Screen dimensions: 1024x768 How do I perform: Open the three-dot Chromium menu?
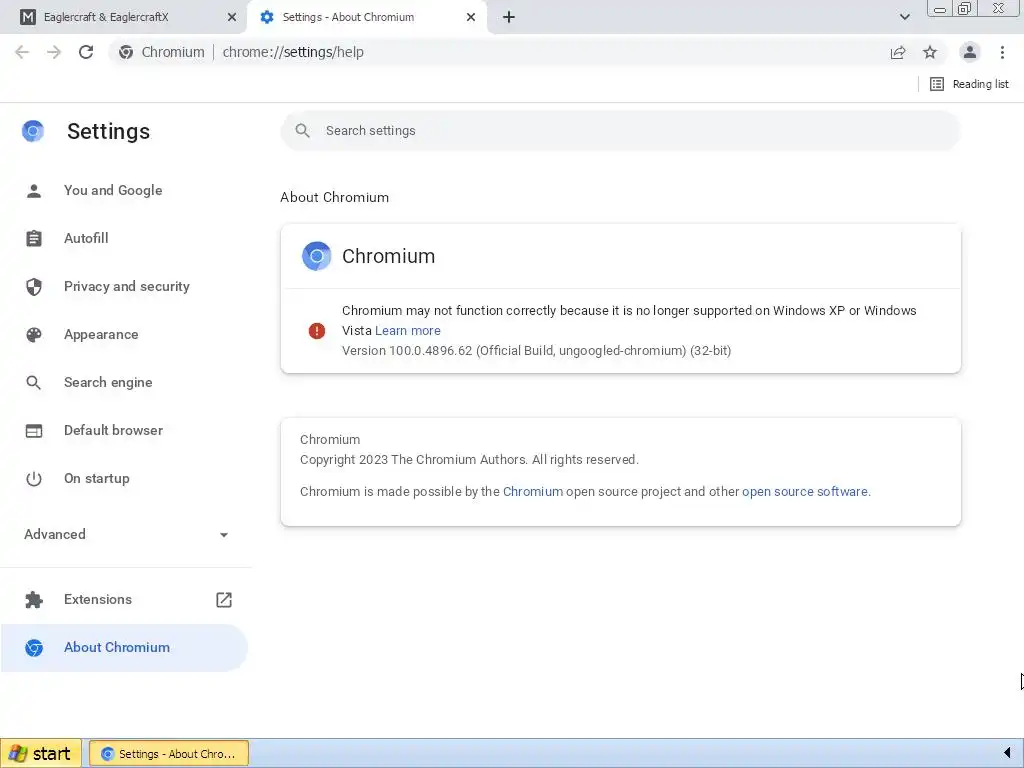1002,52
